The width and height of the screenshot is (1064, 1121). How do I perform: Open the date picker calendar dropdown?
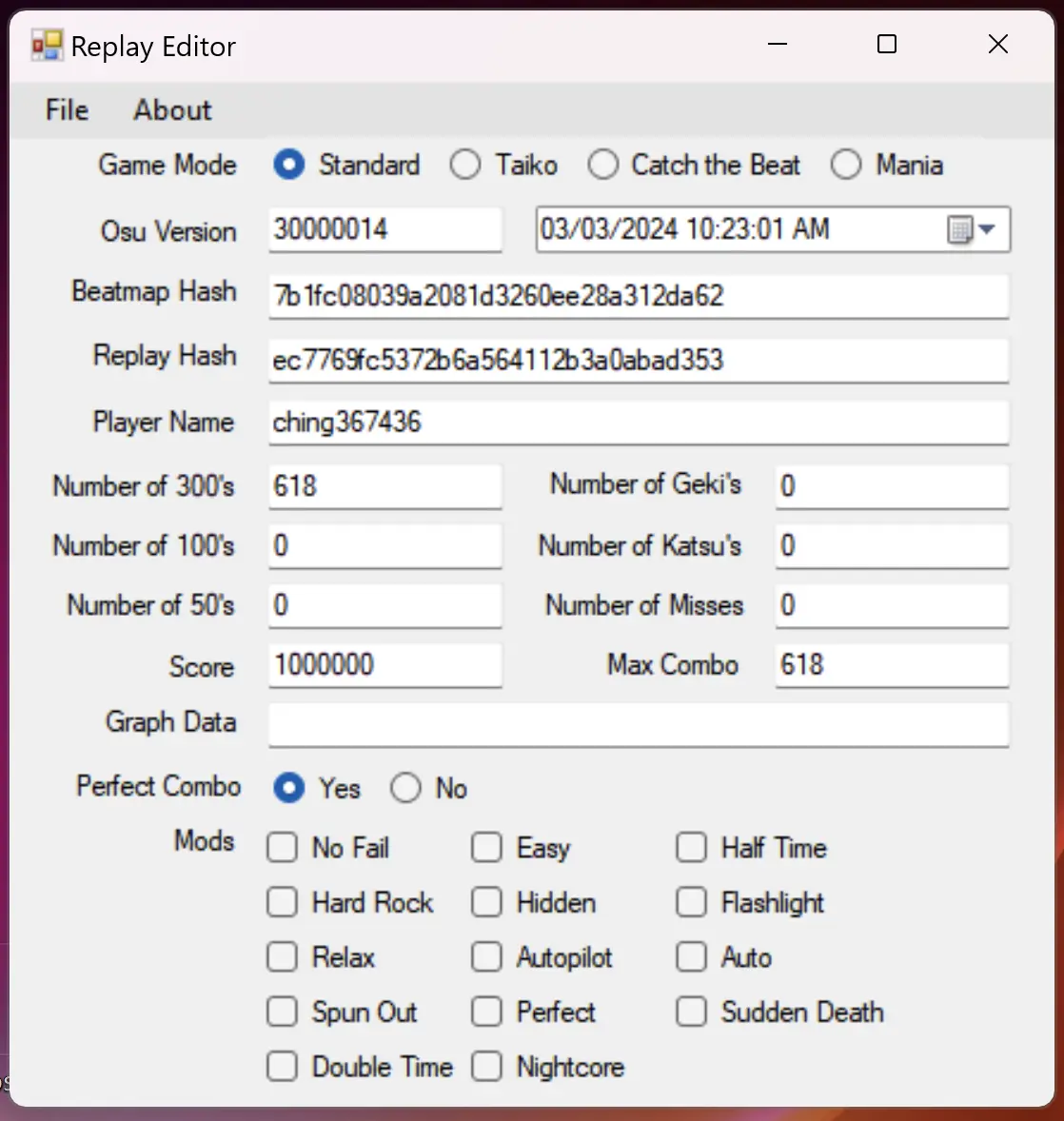[x=973, y=229]
